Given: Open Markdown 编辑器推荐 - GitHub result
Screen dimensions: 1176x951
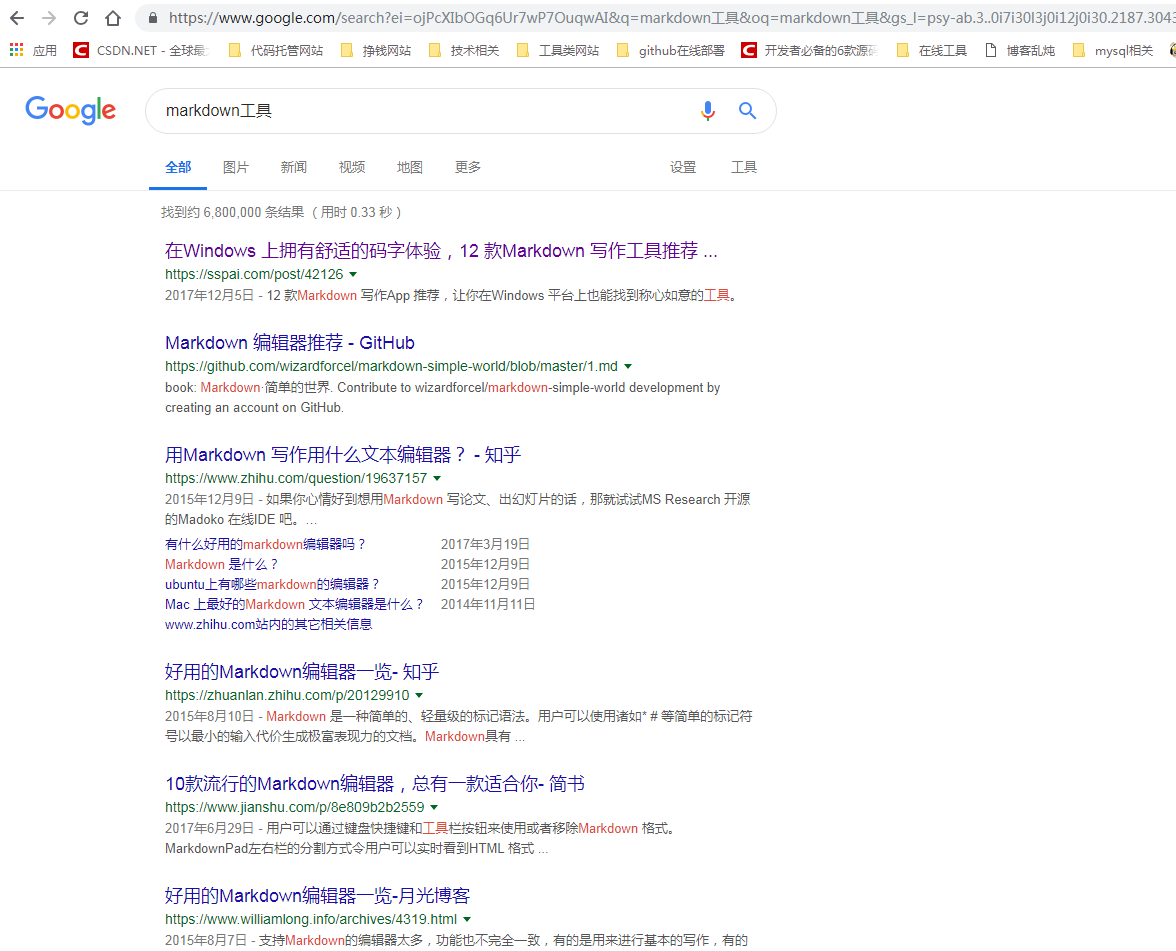Looking at the screenshot, I should (290, 343).
